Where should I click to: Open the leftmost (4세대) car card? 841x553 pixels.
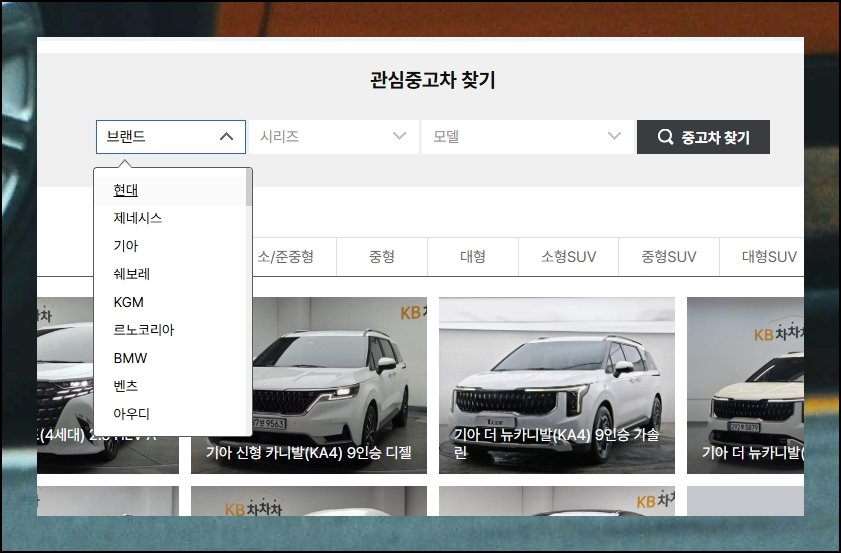[64, 385]
